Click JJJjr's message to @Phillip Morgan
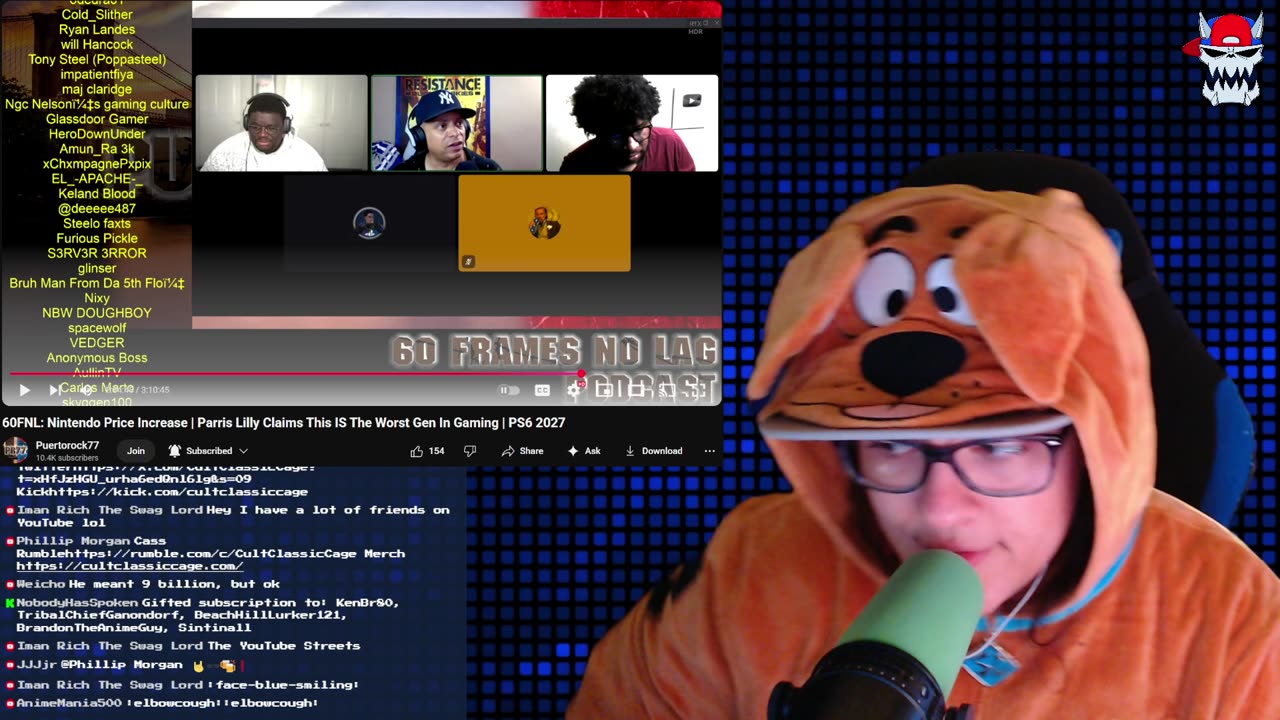1280x720 pixels. tap(126, 665)
